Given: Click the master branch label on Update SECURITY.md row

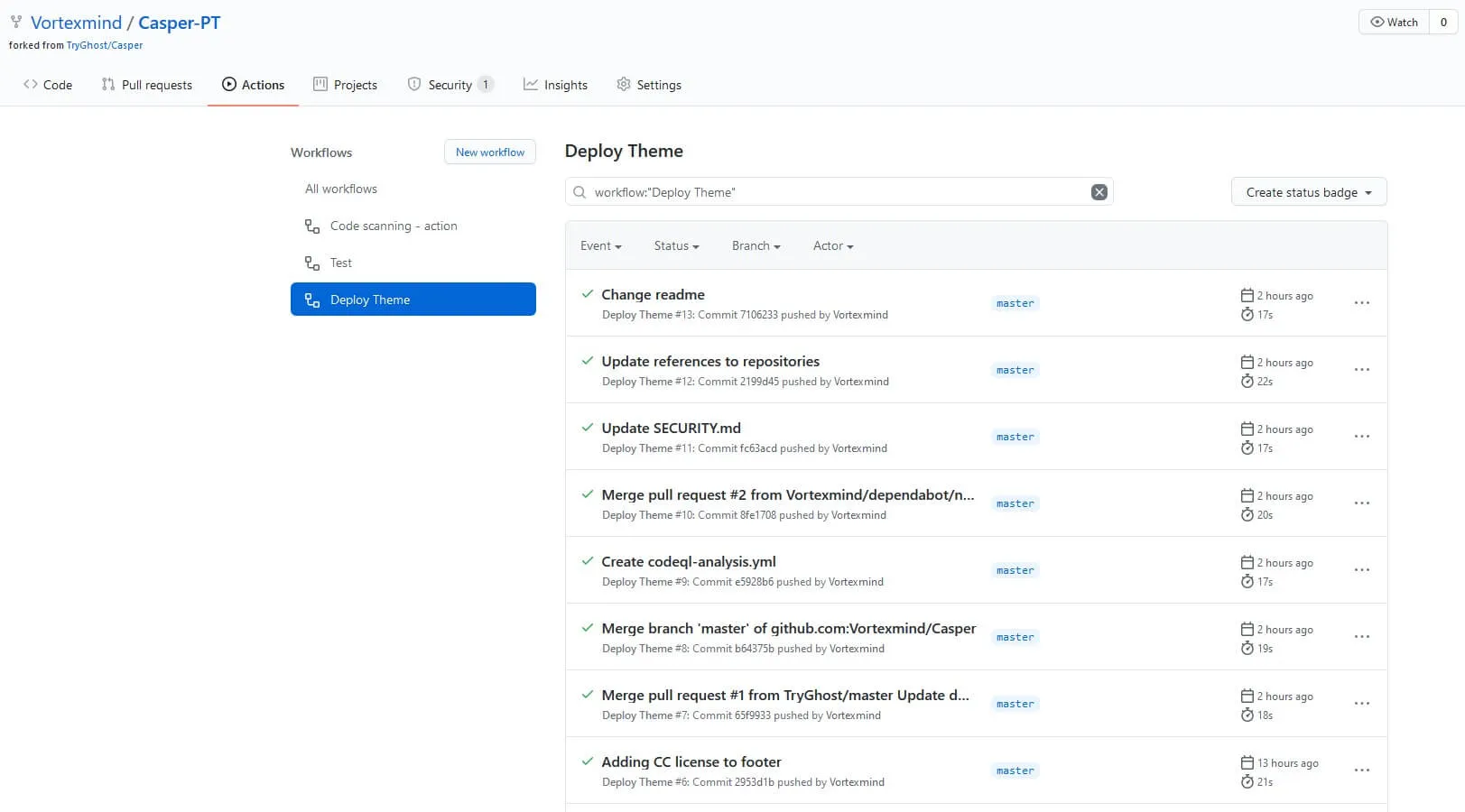Looking at the screenshot, I should (x=1015, y=437).
